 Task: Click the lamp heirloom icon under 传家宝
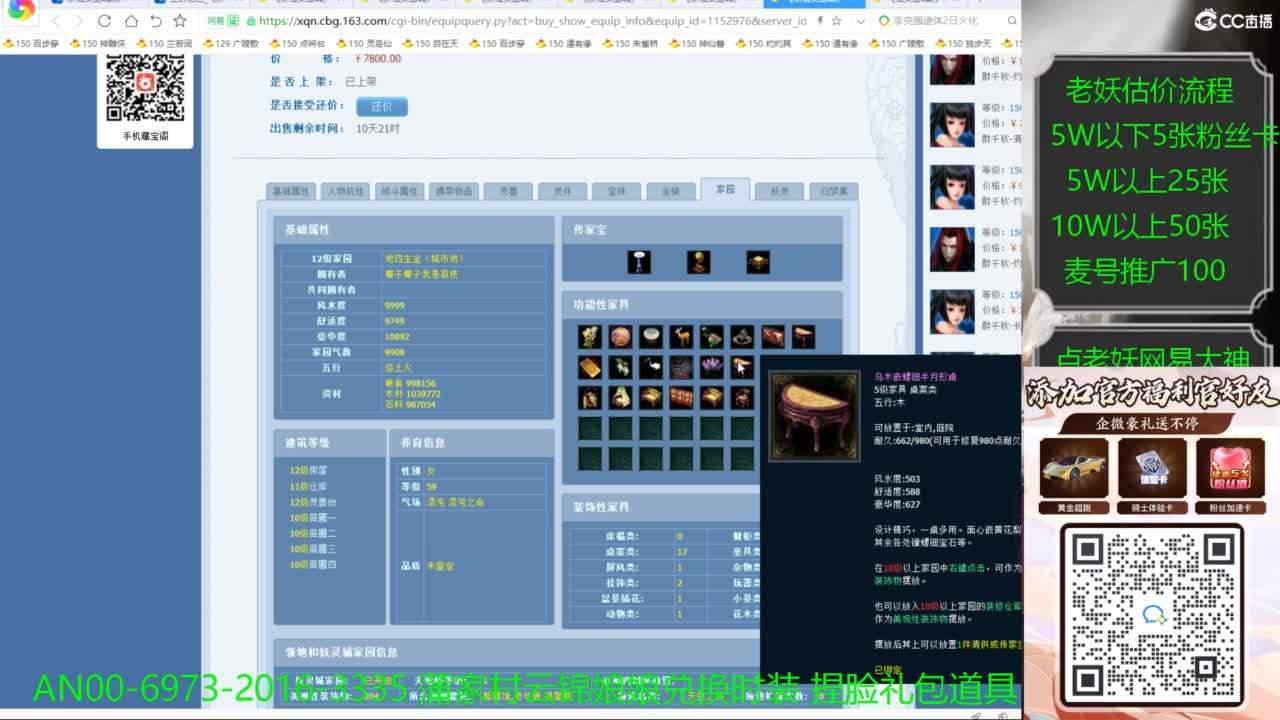[x=639, y=262]
